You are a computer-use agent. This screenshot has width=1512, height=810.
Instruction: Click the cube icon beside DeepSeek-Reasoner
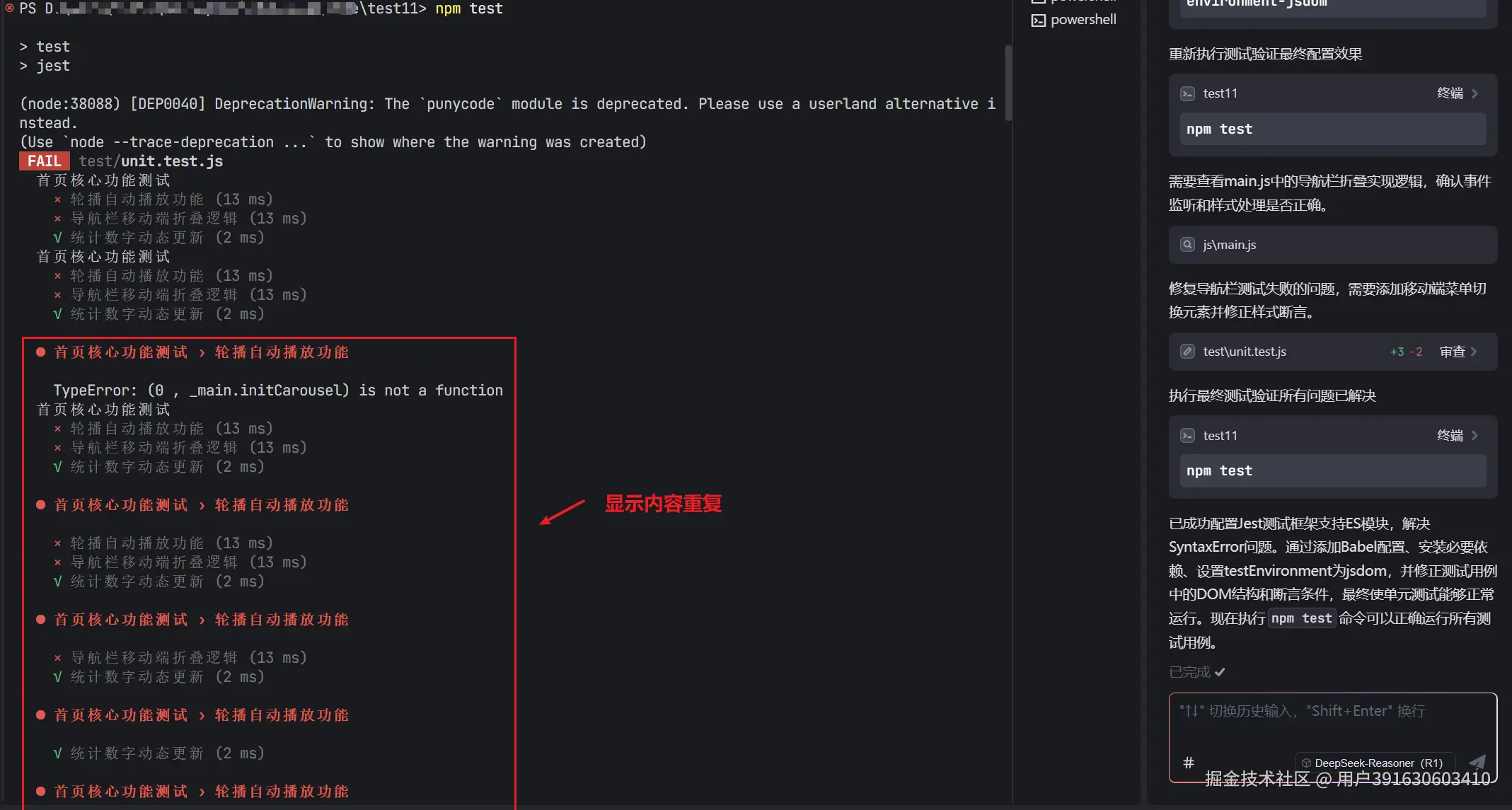click(x=1306, y=763)
